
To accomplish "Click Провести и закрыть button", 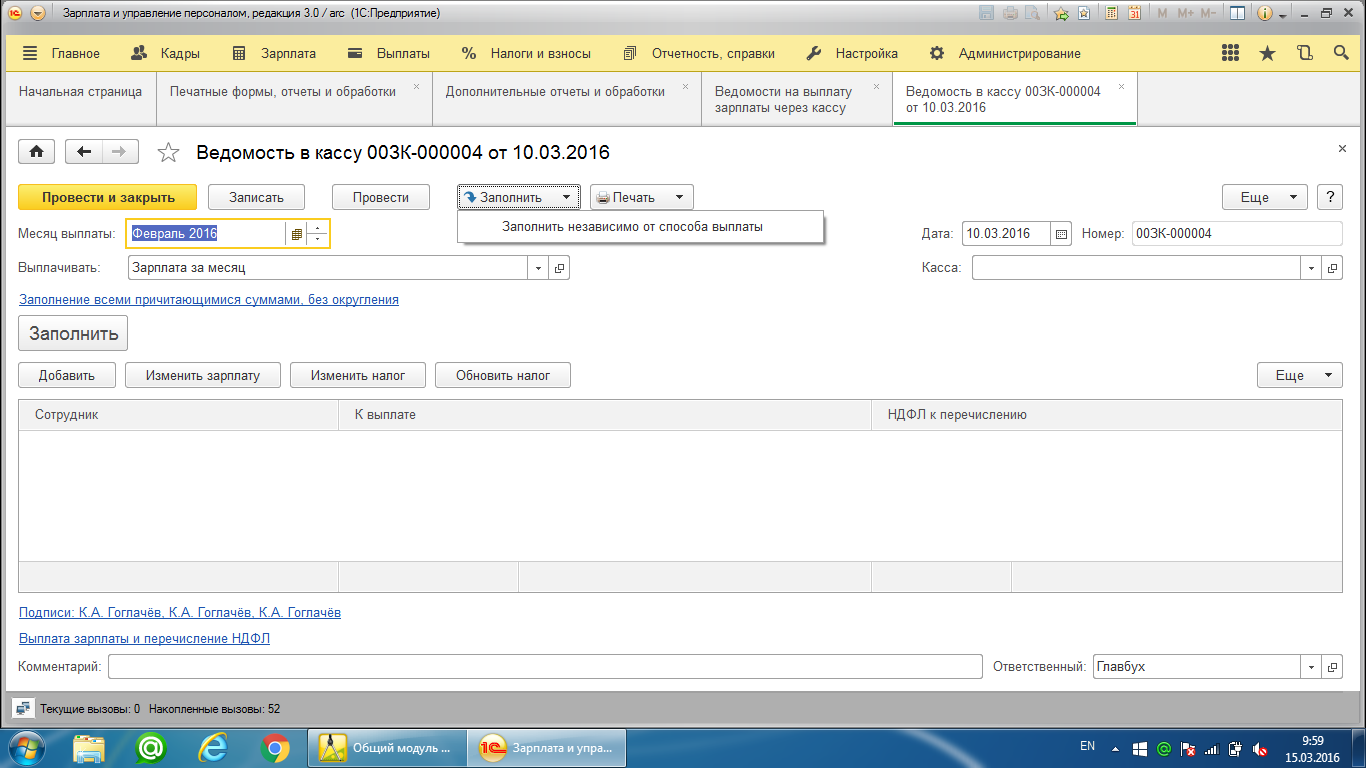I will [108, 197].
